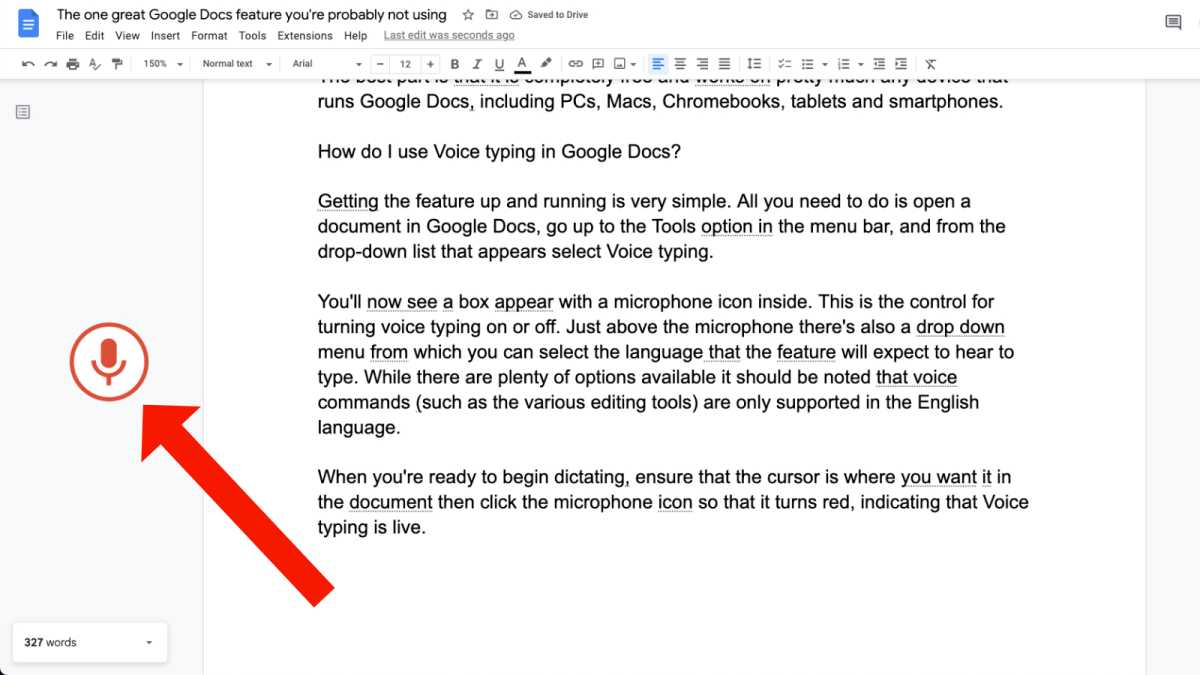Click the document title to rename it
The width and height of the screenshot is (1200, 675).
(251, 15)
